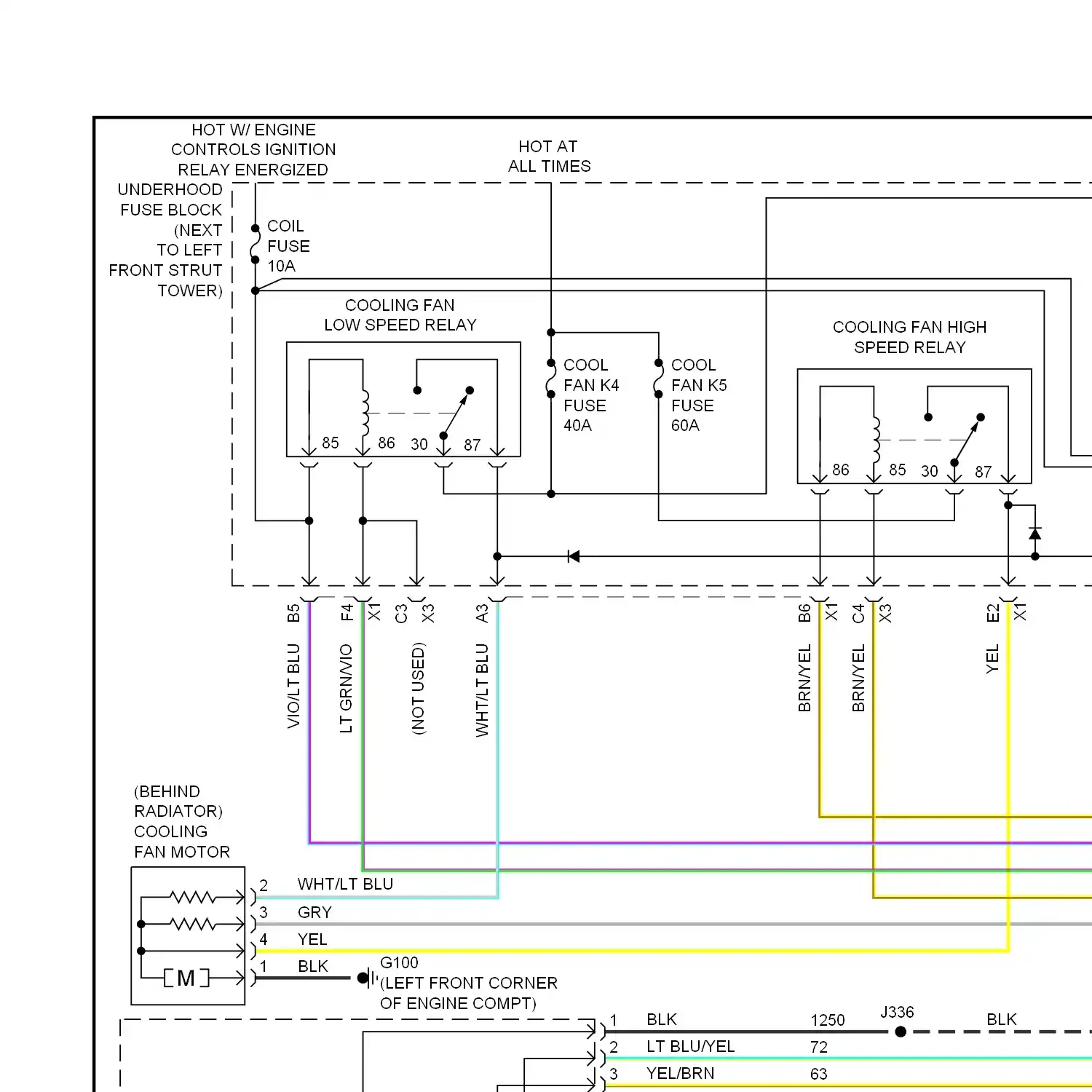
Task: Click the "M" motor symbol
Action: pyautogui.click(x=186, y=978)
